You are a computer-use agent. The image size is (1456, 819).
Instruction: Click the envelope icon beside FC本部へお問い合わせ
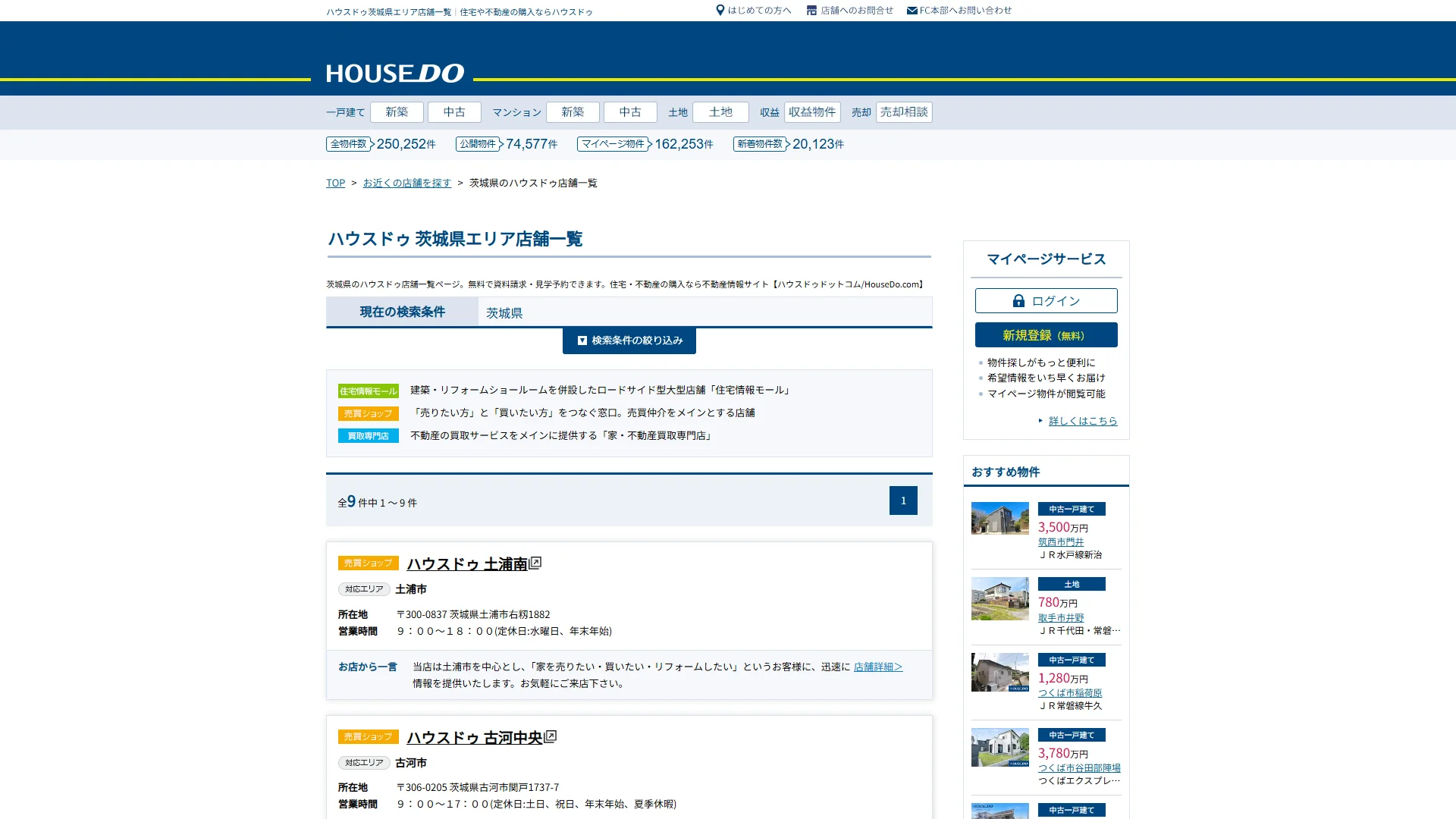click(x=912, y=11)
